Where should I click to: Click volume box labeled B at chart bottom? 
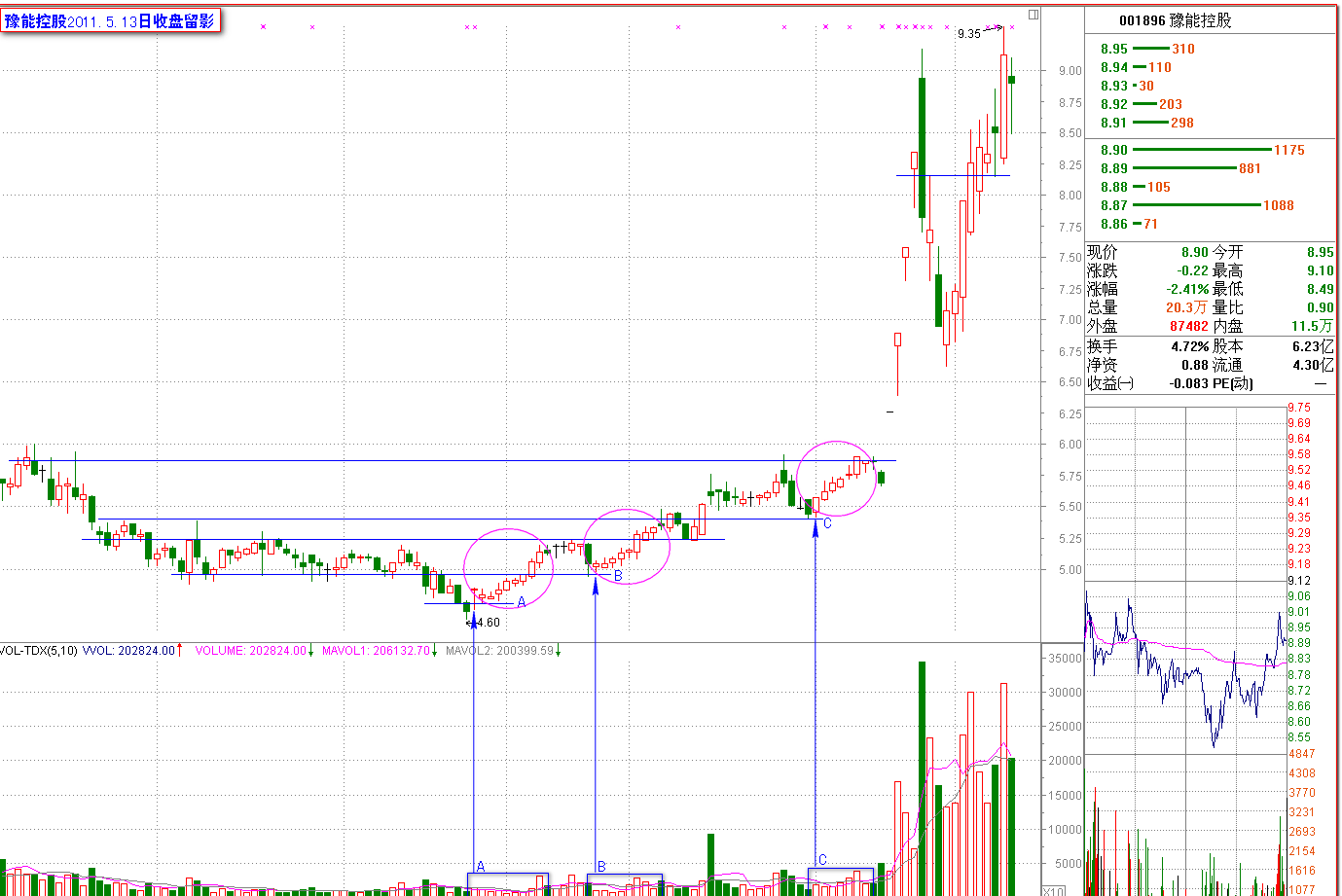(625, 884)
